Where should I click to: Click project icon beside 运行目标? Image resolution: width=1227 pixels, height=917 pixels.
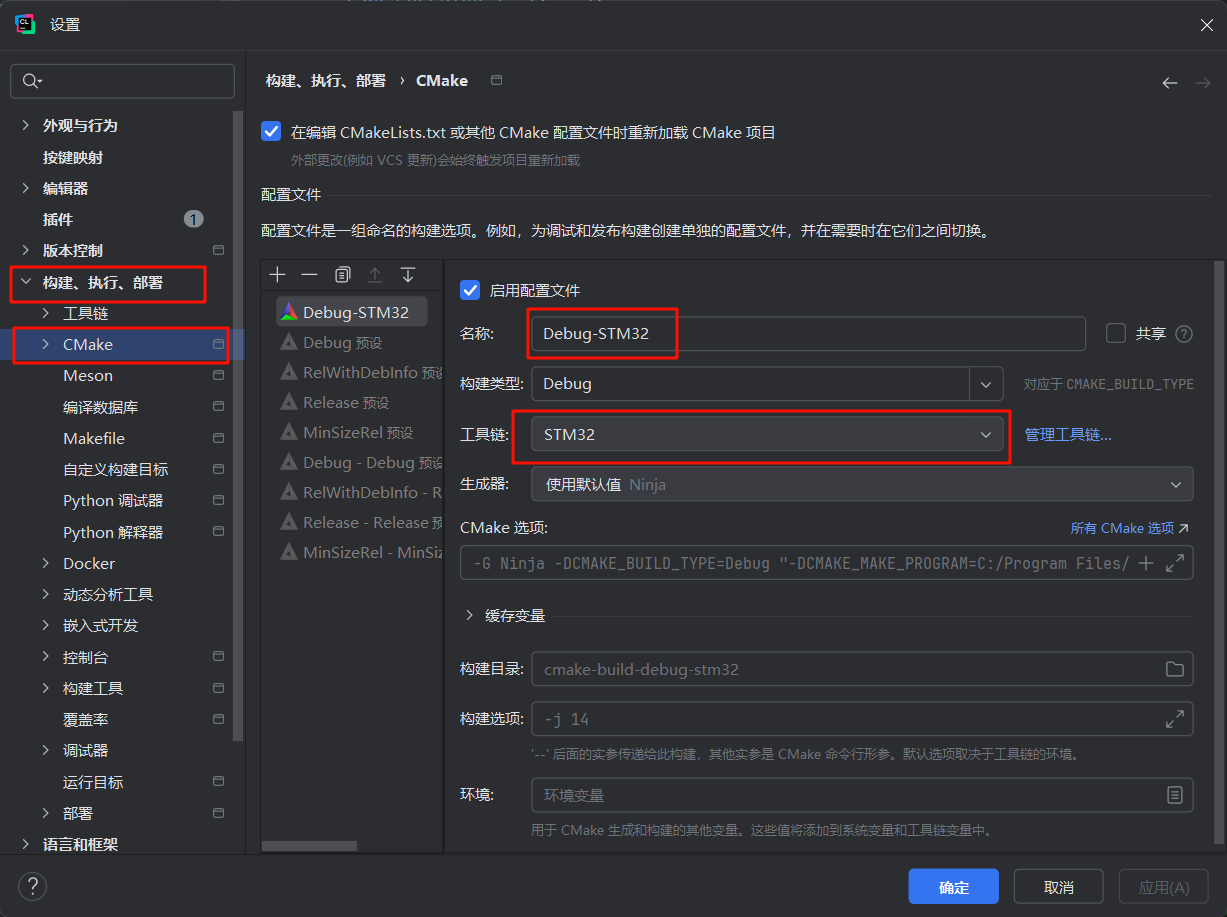coord(218,781)
